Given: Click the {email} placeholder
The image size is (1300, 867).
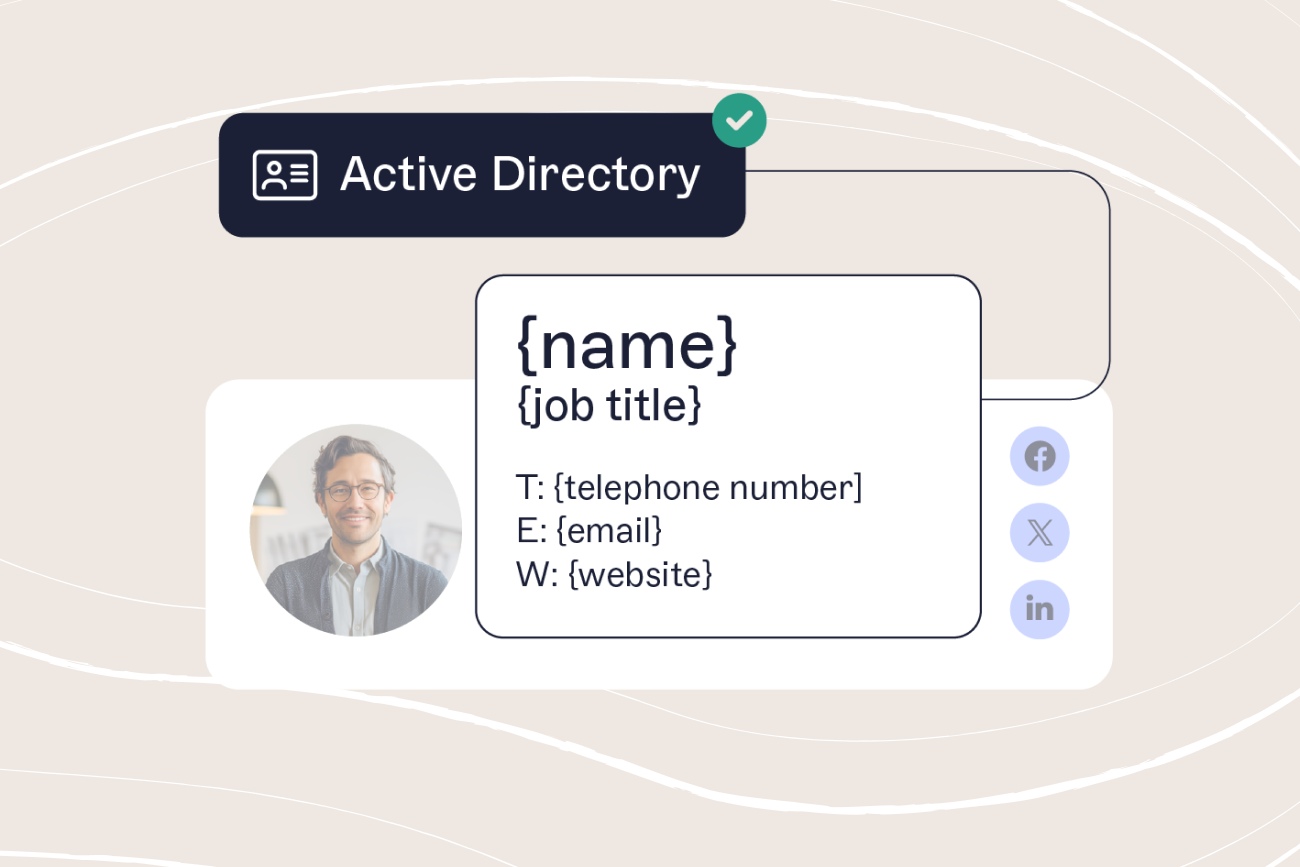Looking at the screenshot, I should click(x=609, y=530).
